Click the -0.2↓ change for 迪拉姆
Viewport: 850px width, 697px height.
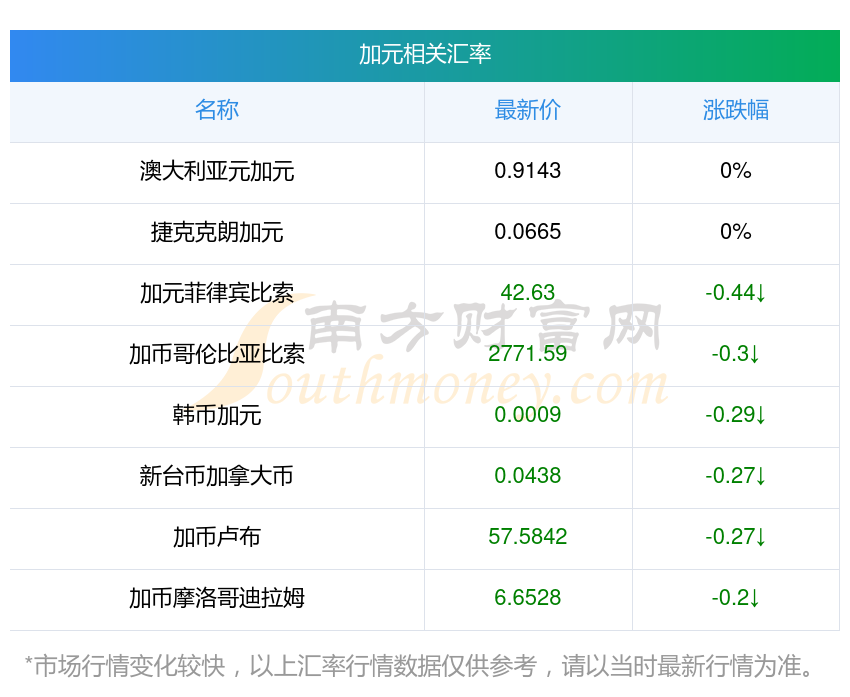736,598
